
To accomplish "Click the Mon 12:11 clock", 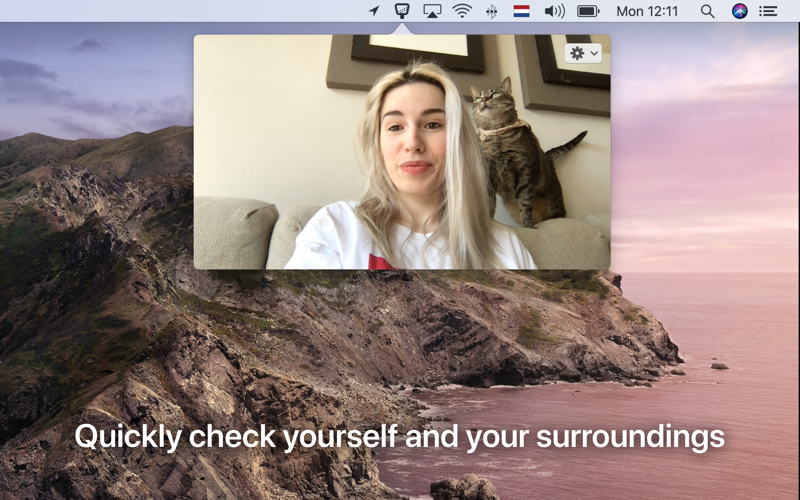I will tap(647, 11).
